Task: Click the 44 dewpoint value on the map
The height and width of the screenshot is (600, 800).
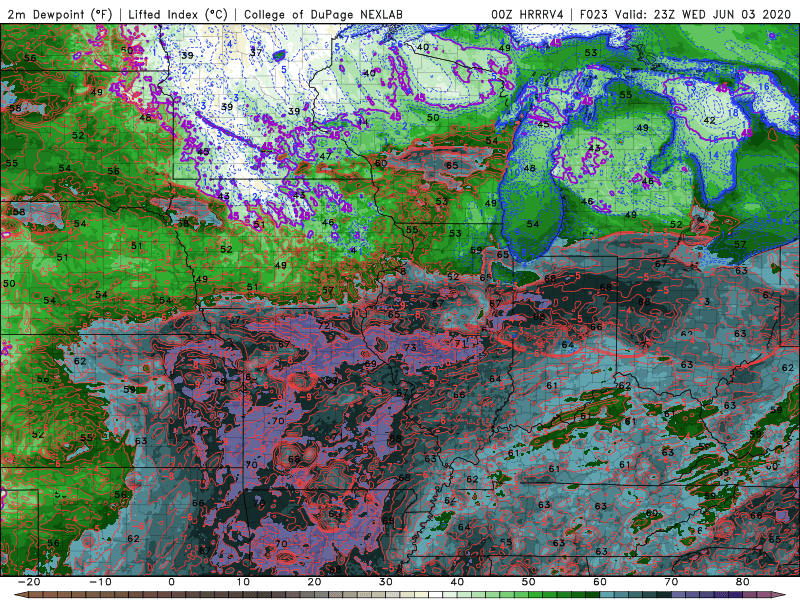Action: pyautogui.click(x=363, y=121)
